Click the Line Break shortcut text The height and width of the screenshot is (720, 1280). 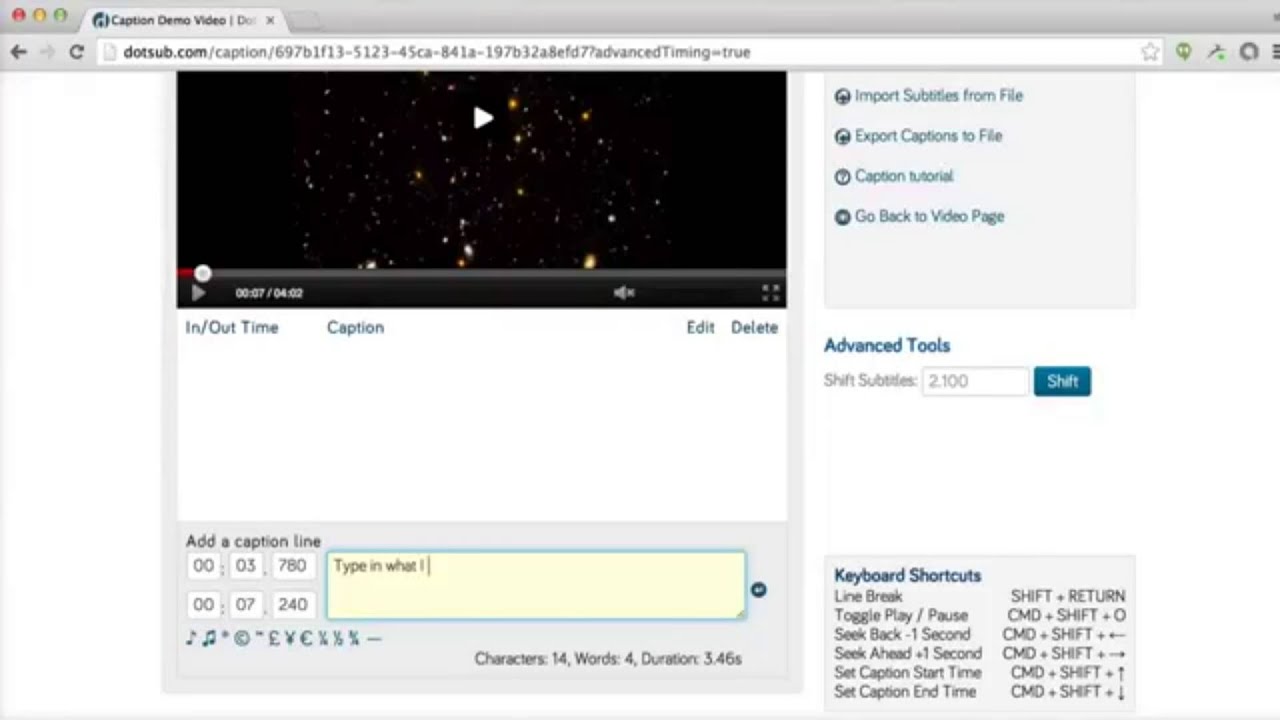pos(868,596)
